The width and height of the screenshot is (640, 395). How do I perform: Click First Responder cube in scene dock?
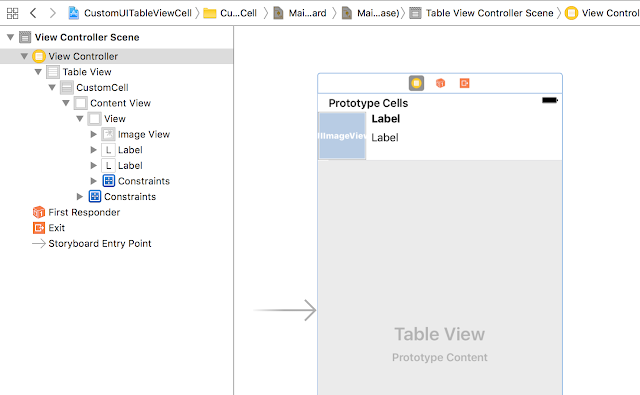(x=440, y=83)
